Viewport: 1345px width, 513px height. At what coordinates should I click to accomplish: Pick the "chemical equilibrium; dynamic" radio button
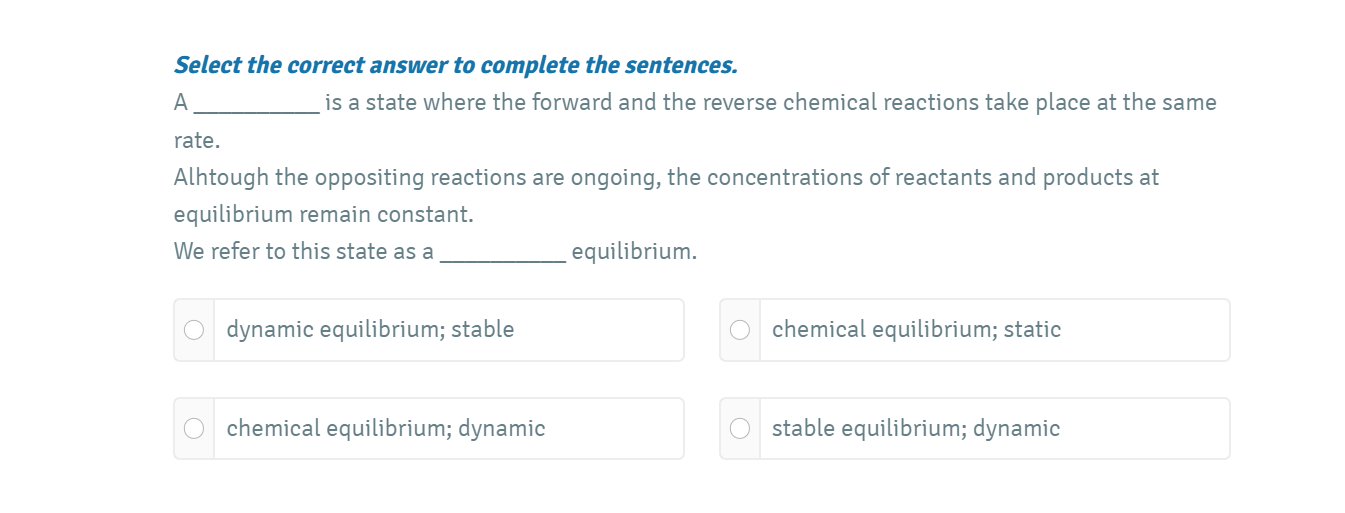(x=194, y=429)
